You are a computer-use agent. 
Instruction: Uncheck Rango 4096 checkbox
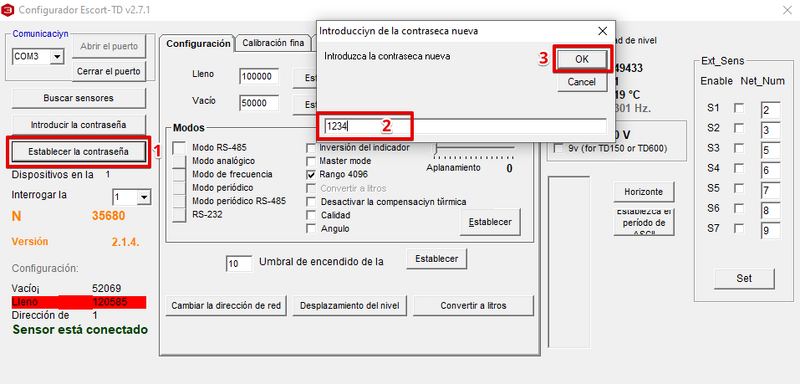(311, 174)
